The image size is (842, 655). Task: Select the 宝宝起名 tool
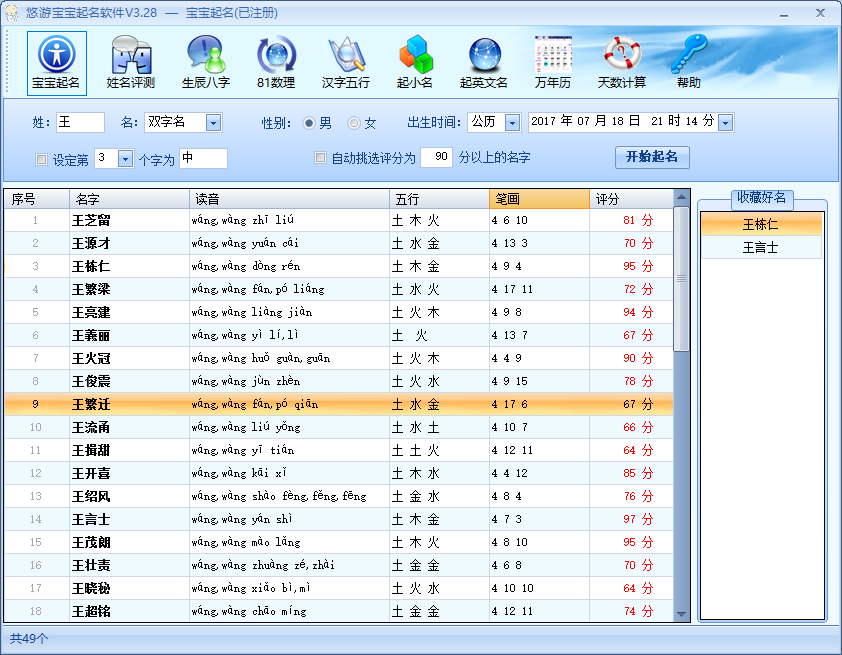coord(56,60)
